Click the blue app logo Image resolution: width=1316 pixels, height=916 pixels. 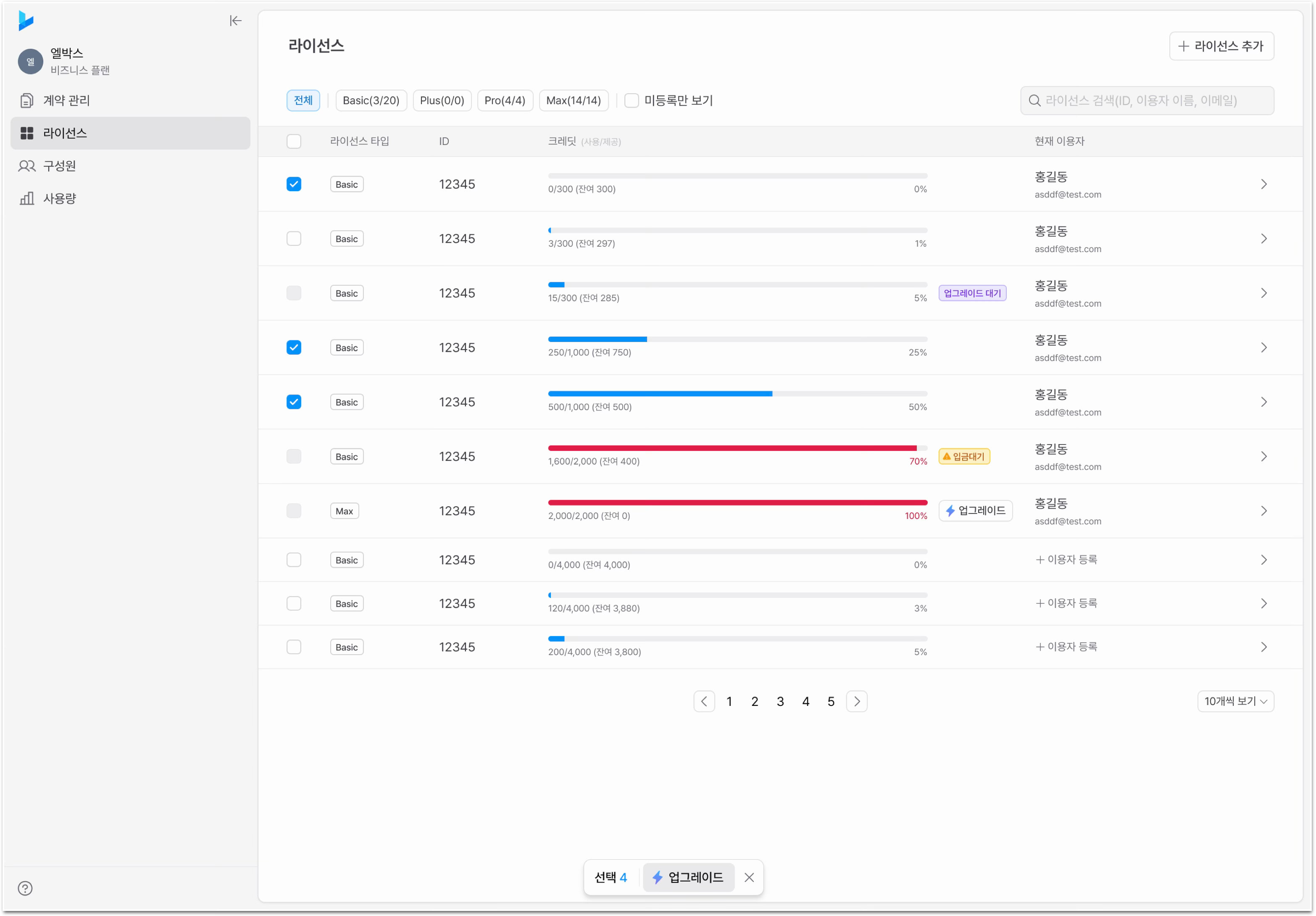point(26,21)
